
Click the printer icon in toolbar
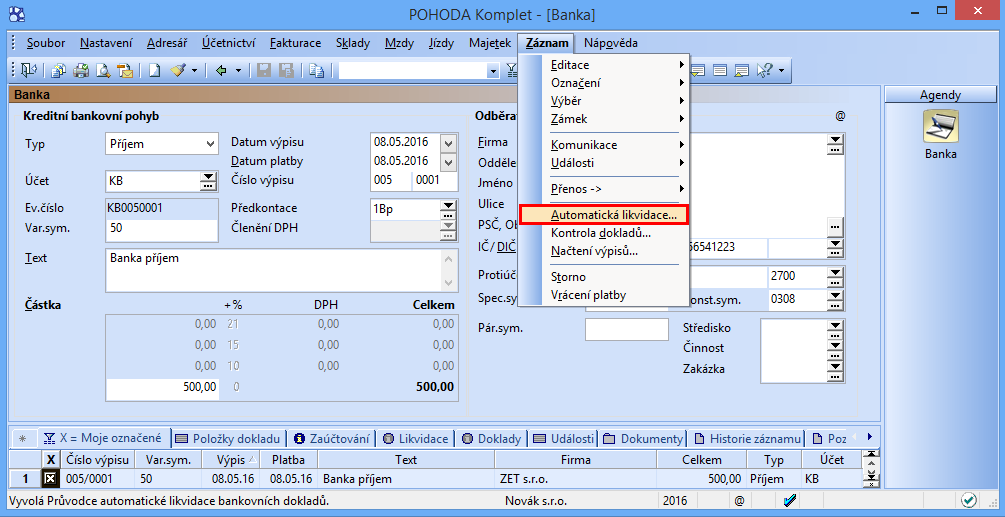tap(81, 70)
